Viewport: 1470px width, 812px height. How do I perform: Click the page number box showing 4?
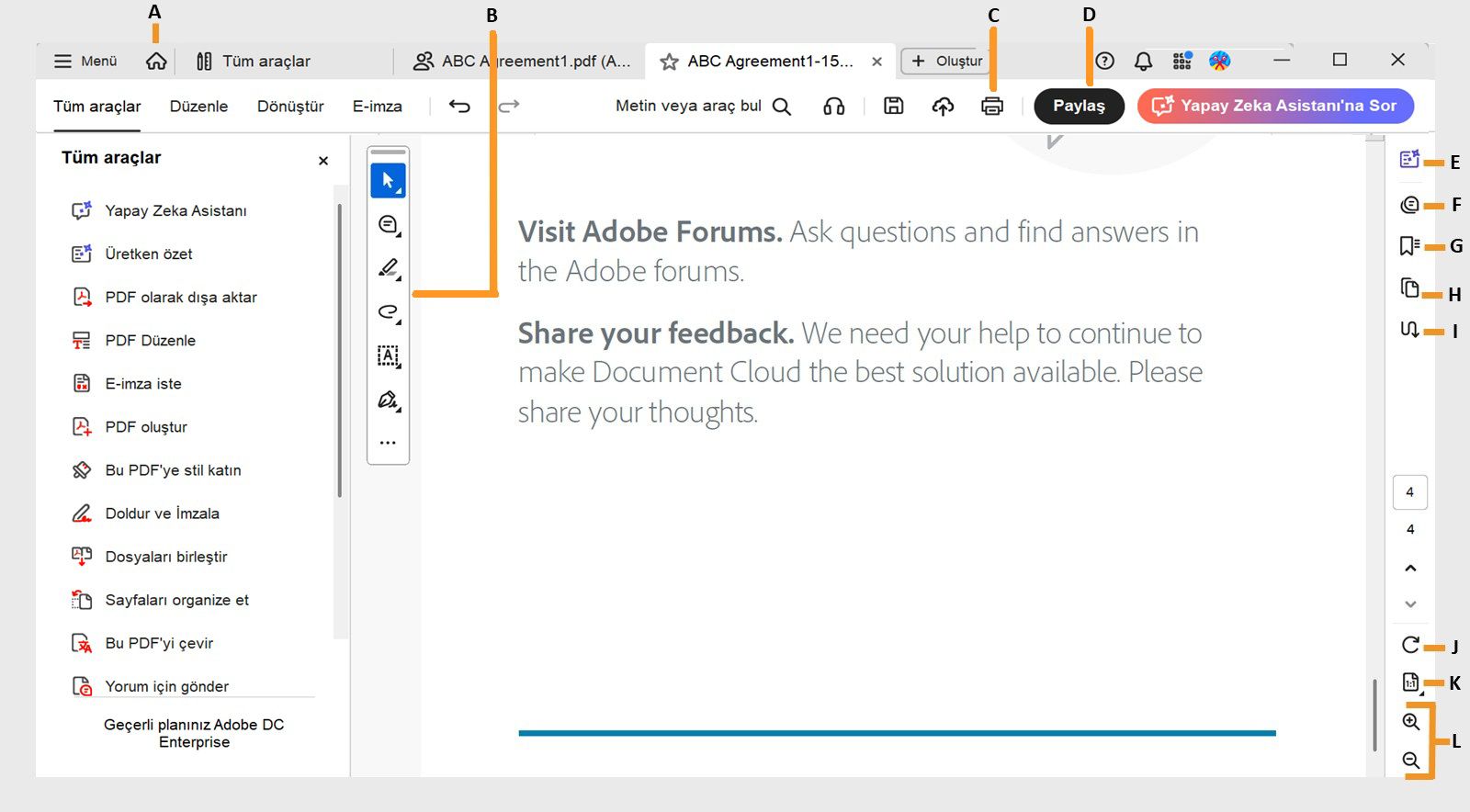pos(1410,492)
